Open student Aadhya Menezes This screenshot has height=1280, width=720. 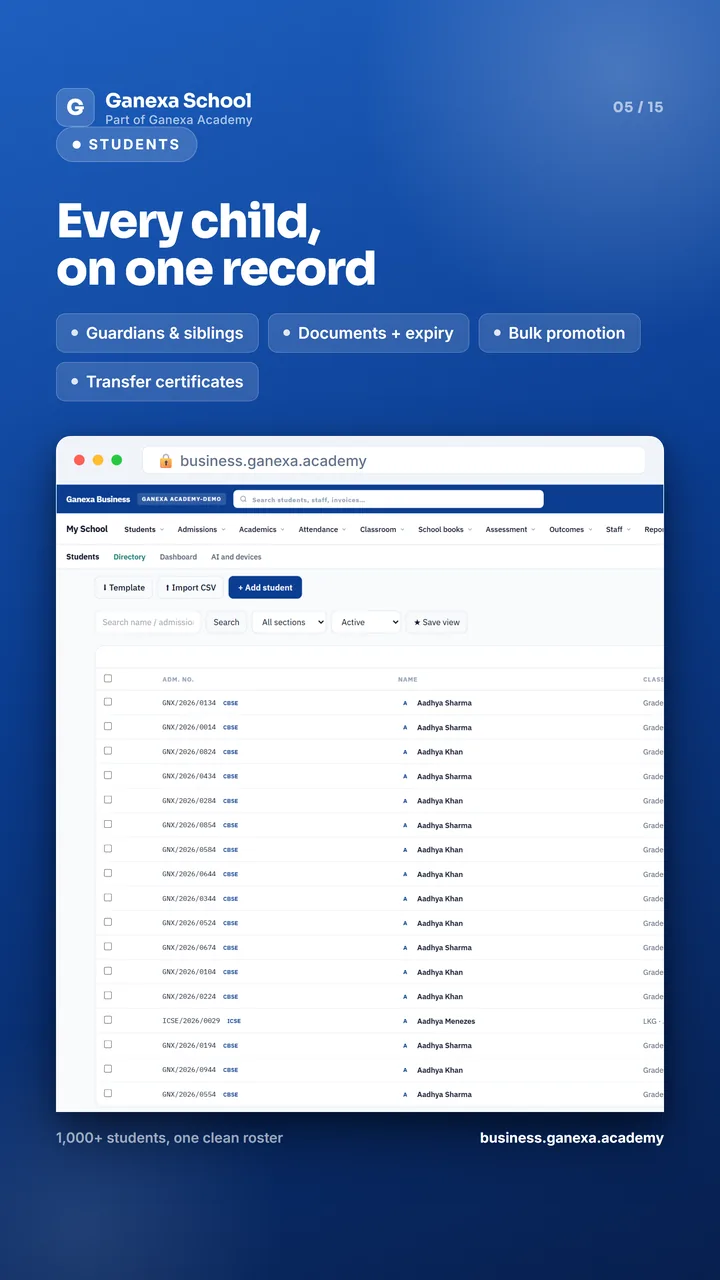[446, 1021]
